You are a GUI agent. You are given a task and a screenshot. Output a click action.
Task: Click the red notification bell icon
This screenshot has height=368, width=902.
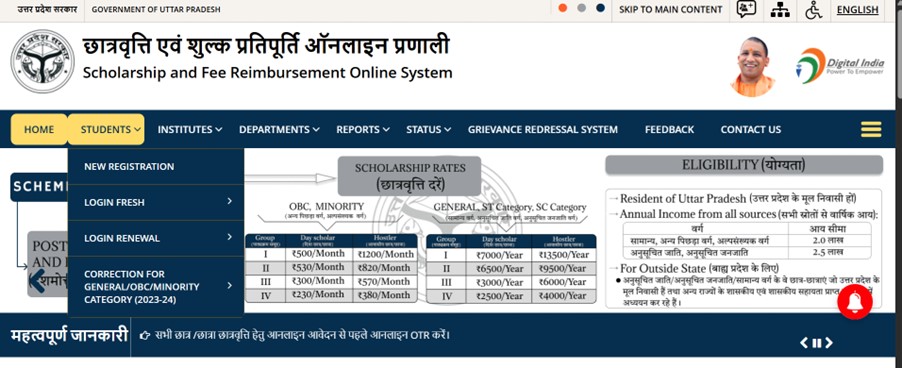855,302
